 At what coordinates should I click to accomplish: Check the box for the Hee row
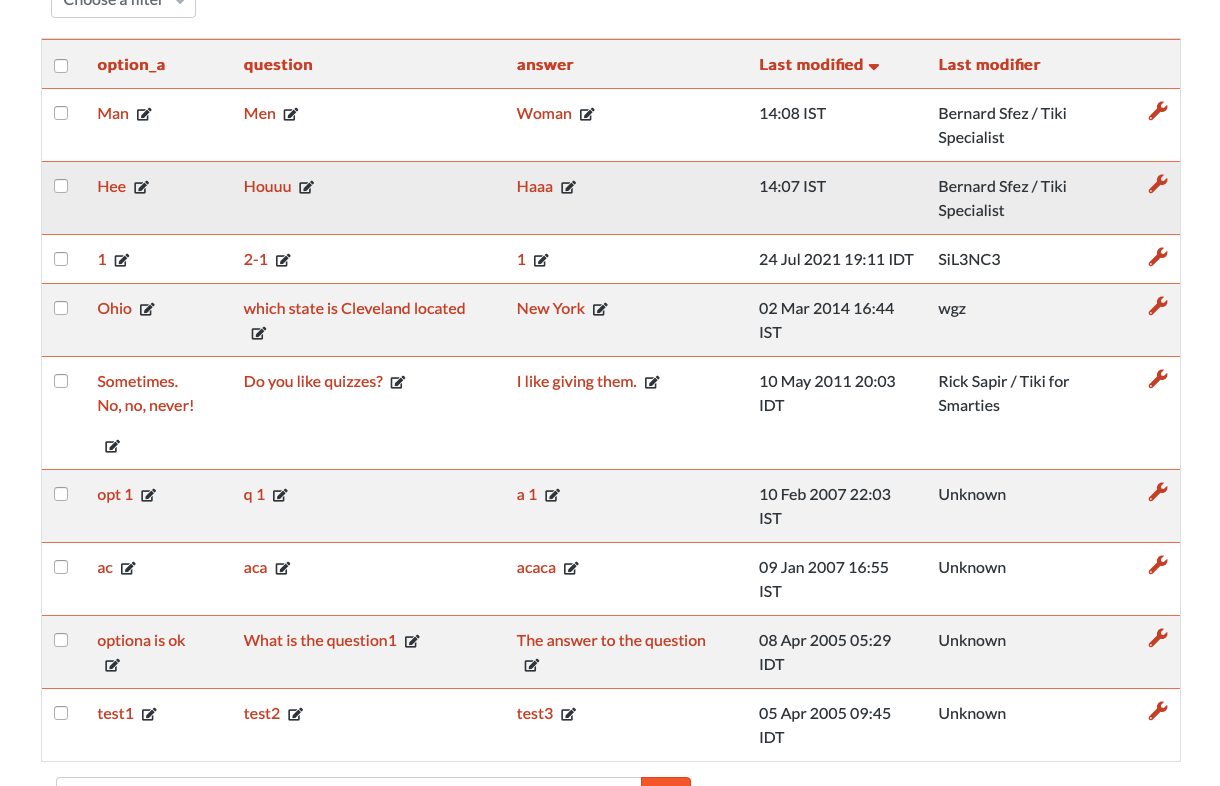(61, 186)
